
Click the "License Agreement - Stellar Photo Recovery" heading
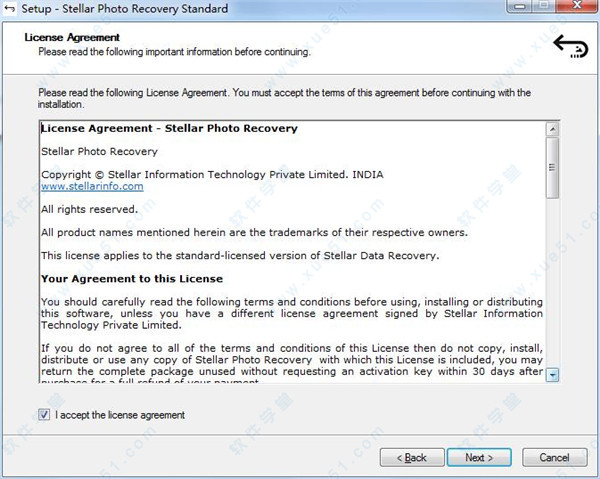point(168,128)
